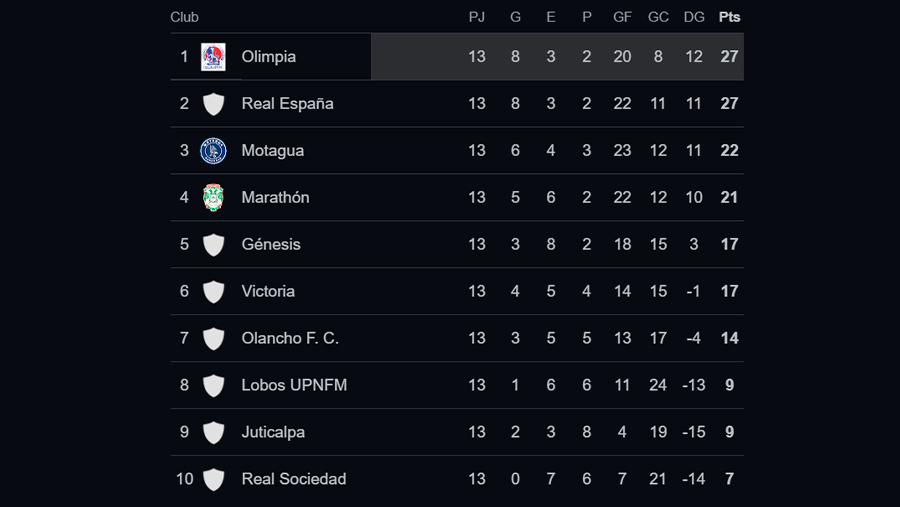The image size is (900, 507).
Task: Click the DG column header
Action: [x=694, y=17]
